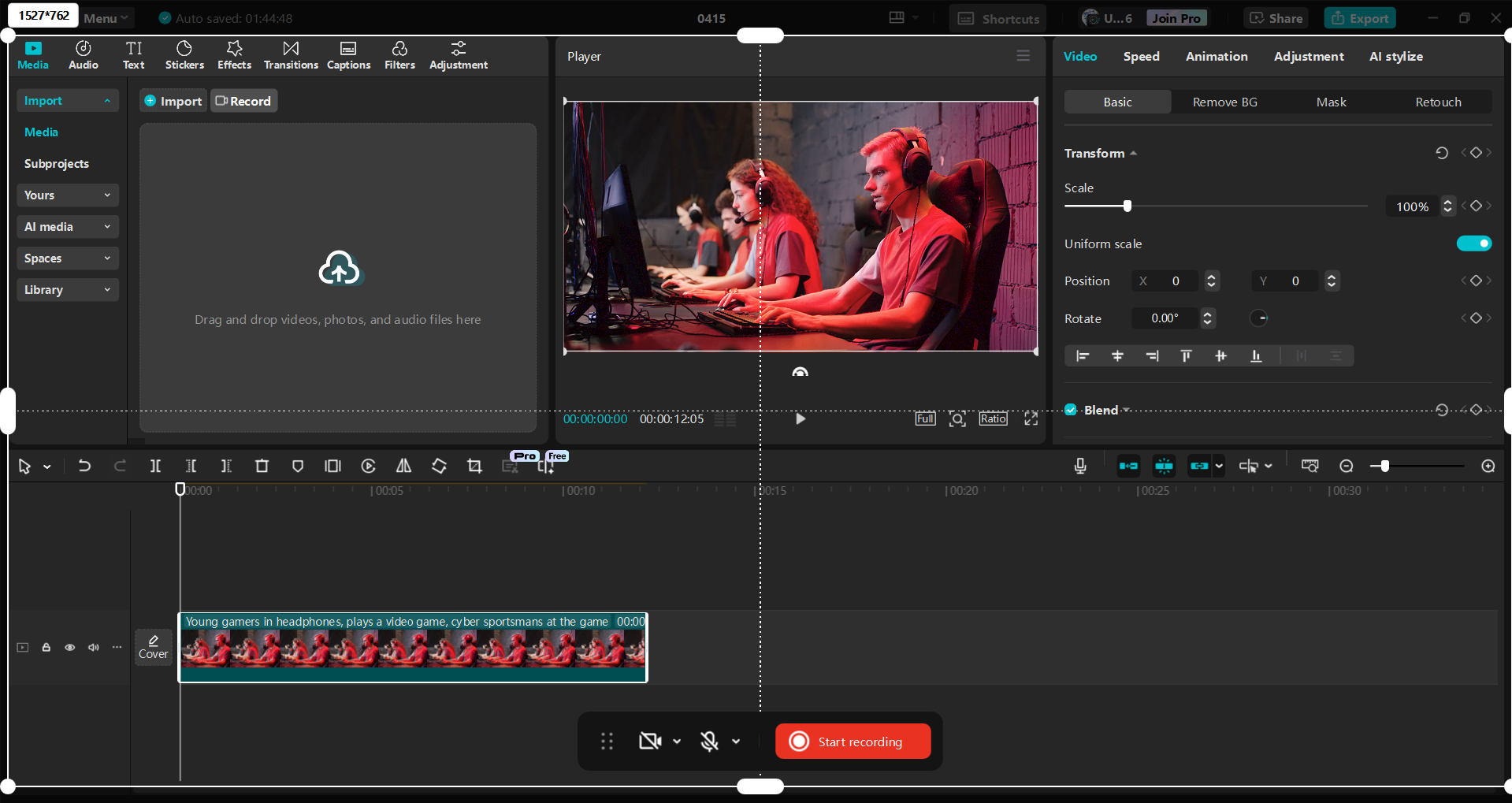This screenshot has width=1512, height=803.
Task: Open the AI media dropdown
Action: coord(67,226)
